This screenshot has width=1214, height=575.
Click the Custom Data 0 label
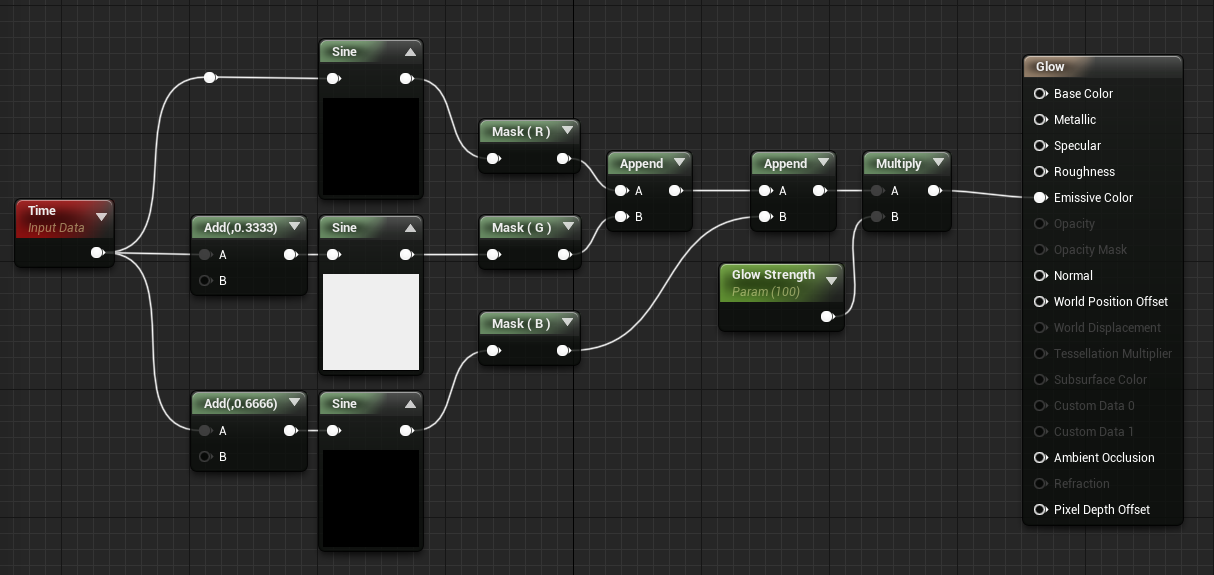pyautogui.click(x=1094, y=405)
